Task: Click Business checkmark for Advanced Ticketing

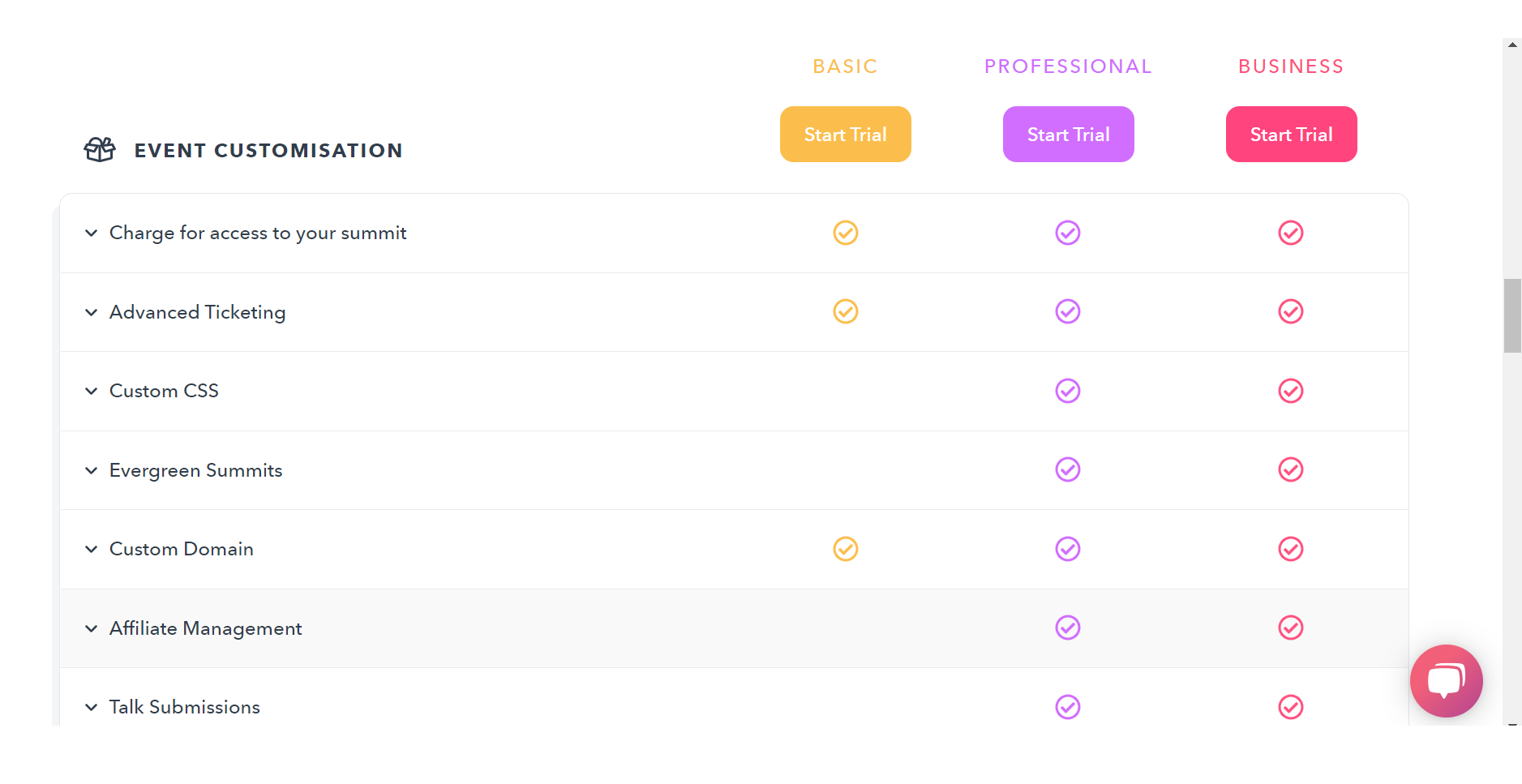Action: tap(1291, 311)
